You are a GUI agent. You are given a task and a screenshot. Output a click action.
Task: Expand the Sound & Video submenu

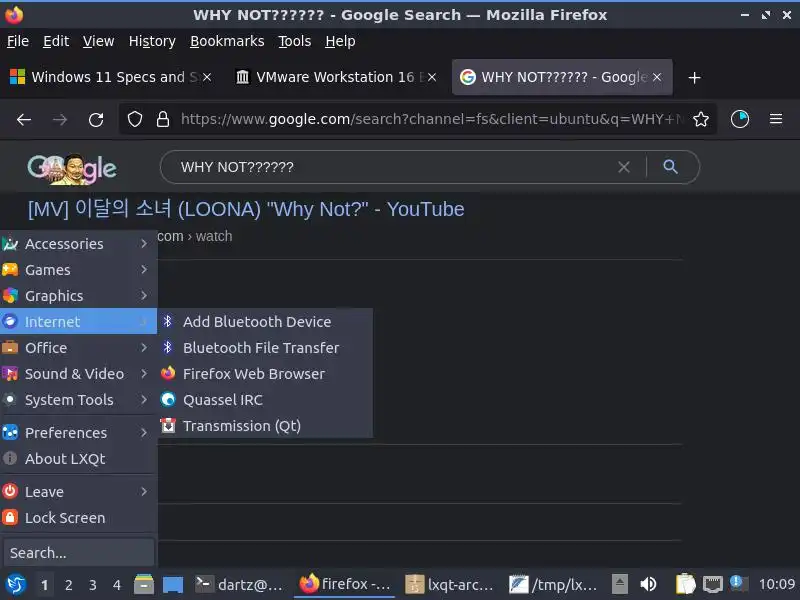(79, 374)
